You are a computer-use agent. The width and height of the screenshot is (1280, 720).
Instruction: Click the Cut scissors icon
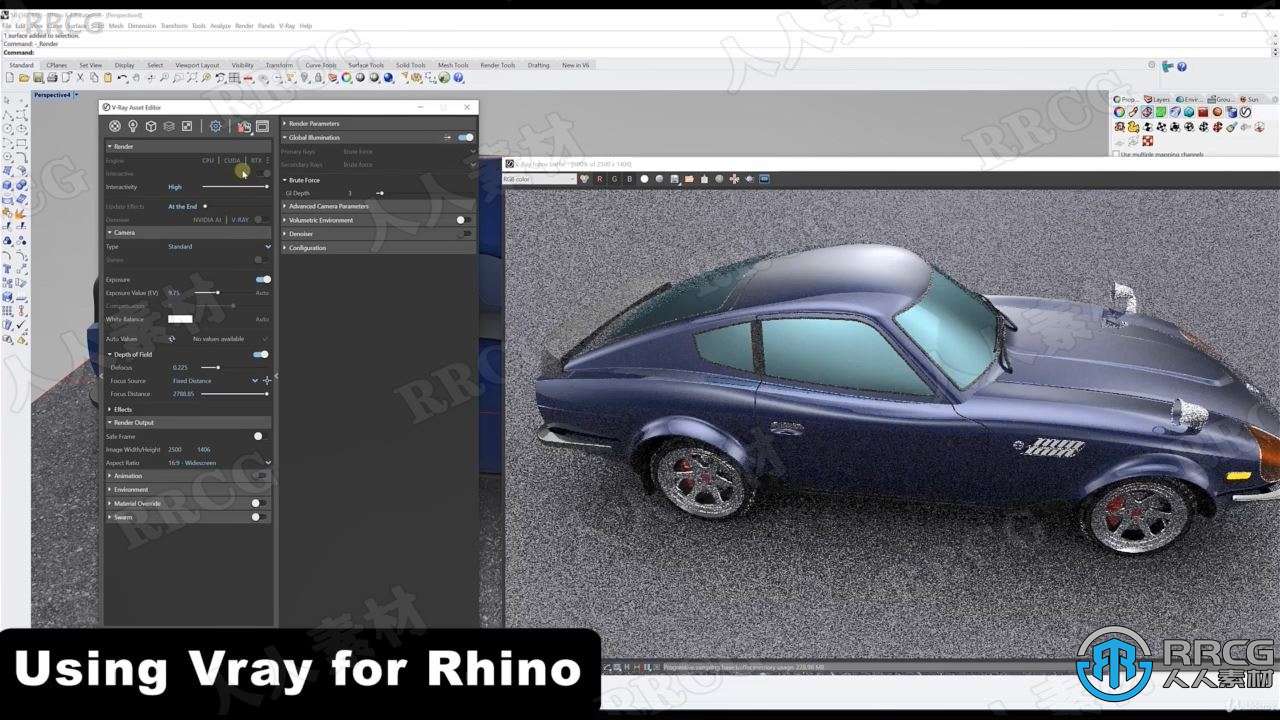pyautogui.click(x=80, y=78)
